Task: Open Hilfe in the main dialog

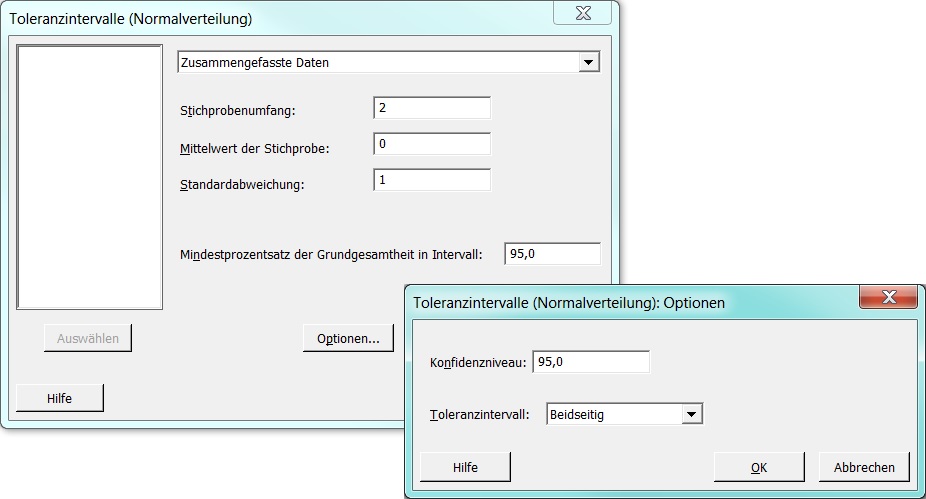Action: 60,399
